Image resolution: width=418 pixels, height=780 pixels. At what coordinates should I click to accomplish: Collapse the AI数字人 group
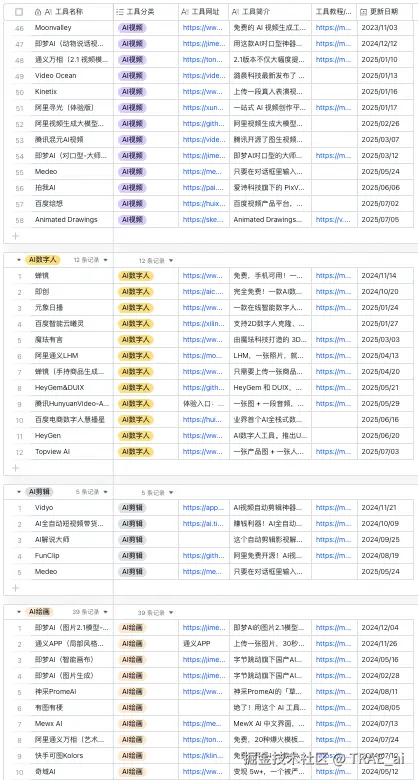coord(19,260)
